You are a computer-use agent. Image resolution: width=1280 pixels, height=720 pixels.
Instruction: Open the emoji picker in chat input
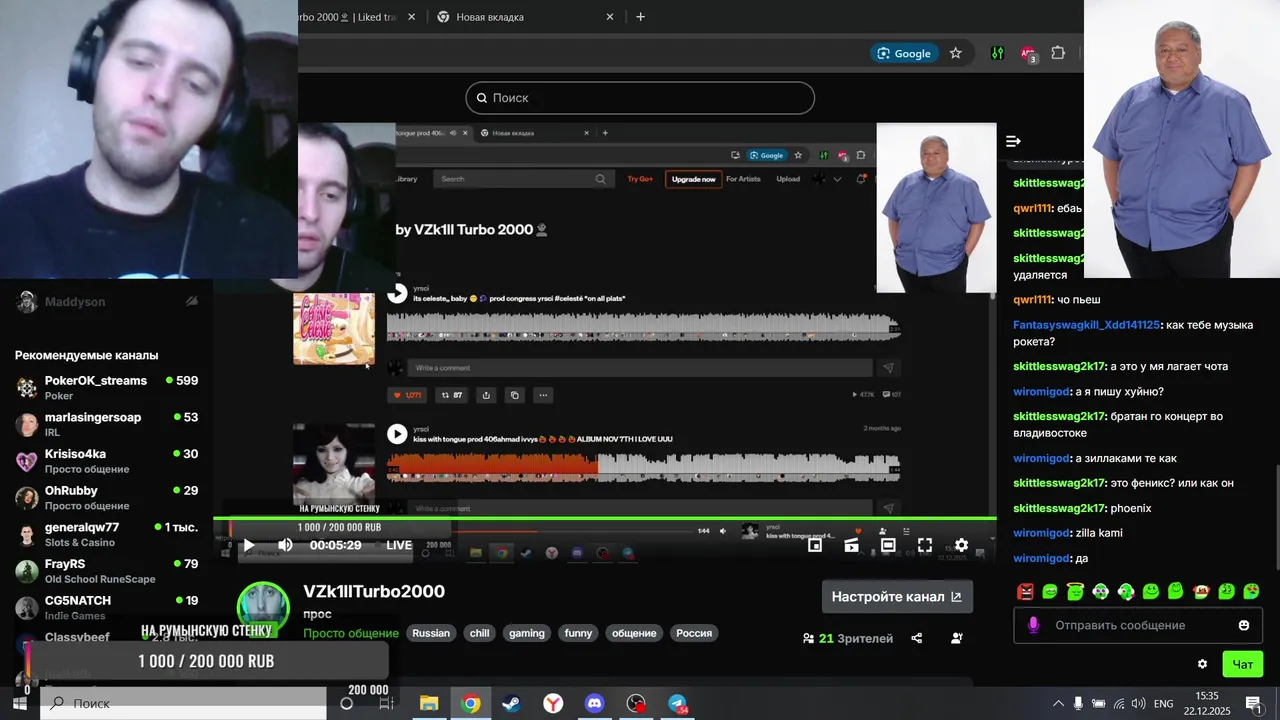click(1244, 625)
